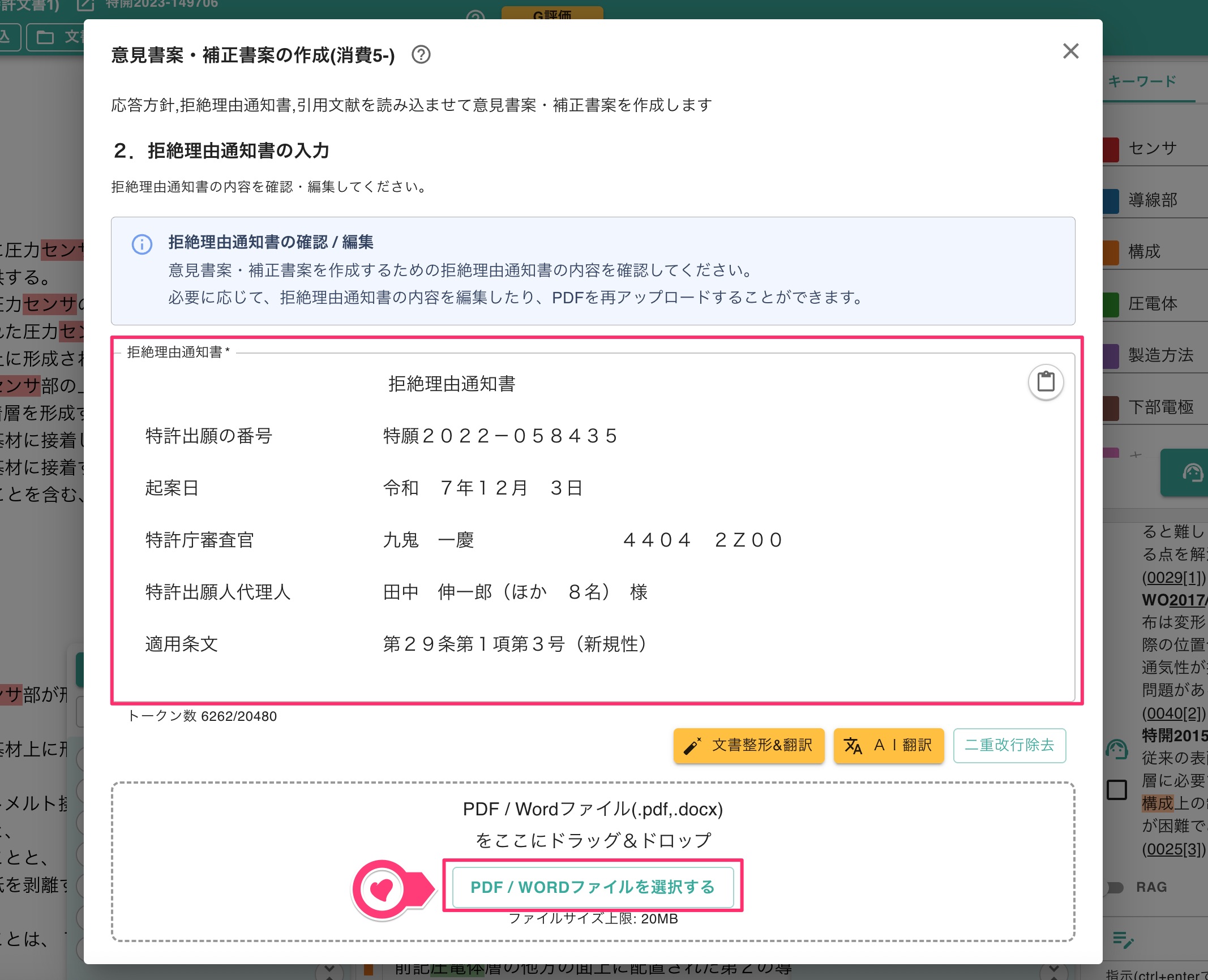Click the PDF/Word drag and drop zone text
This screenshot has width=1208, height=980.
[x=593, y=824]
